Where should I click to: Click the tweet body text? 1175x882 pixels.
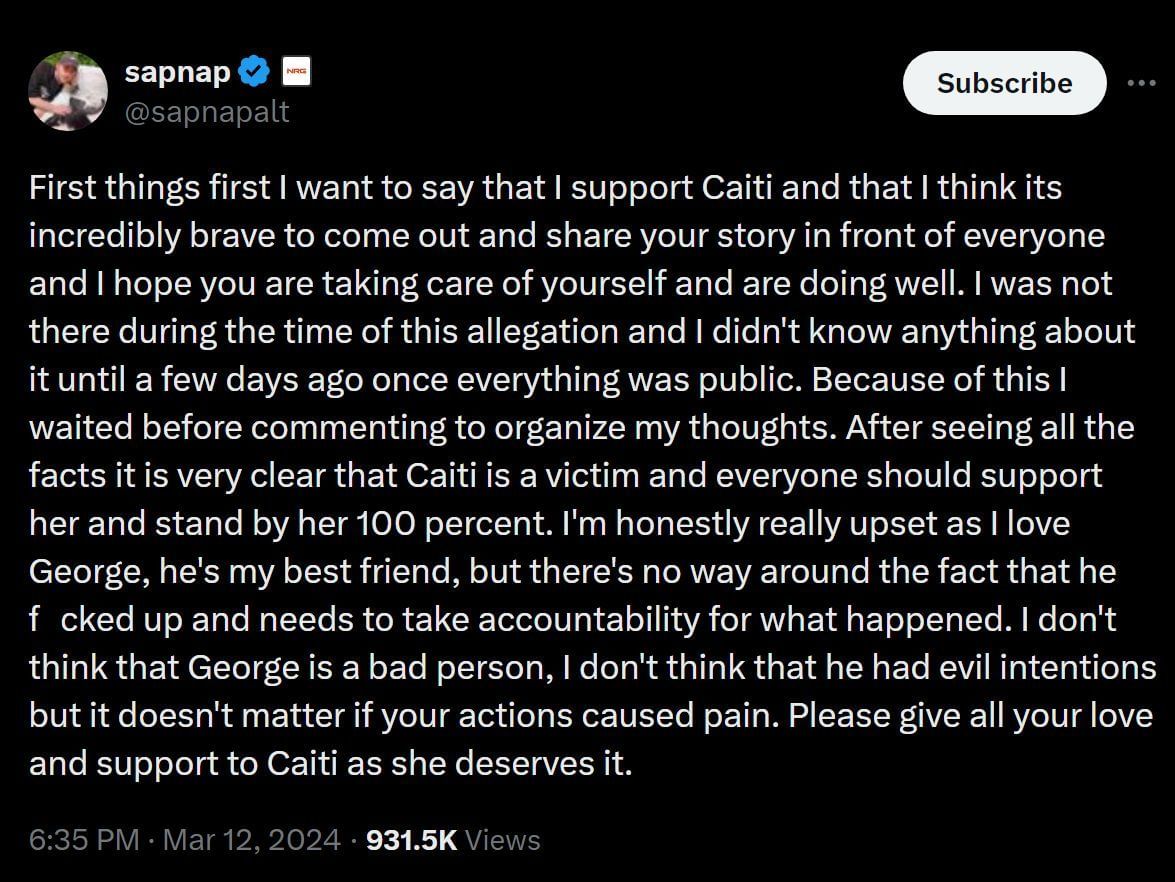click(x=580, y=475)
